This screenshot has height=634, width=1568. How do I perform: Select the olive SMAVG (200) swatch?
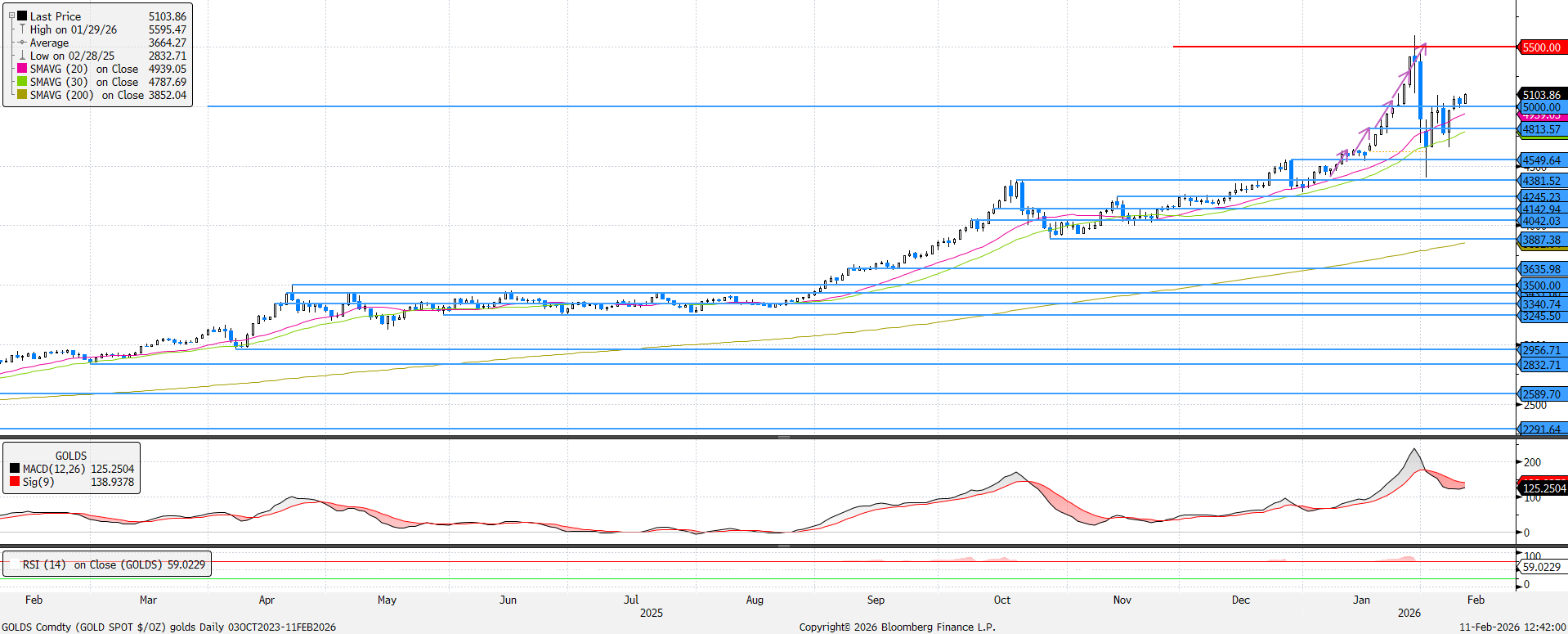[22, 95]
